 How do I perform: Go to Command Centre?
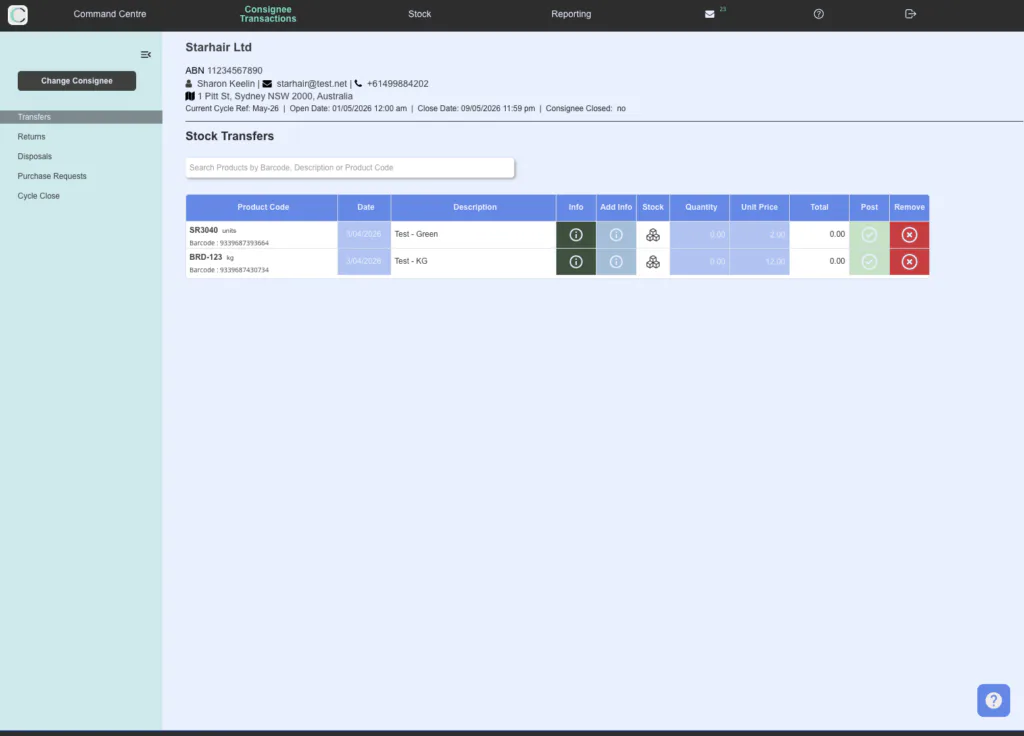(x=110, y=14)
